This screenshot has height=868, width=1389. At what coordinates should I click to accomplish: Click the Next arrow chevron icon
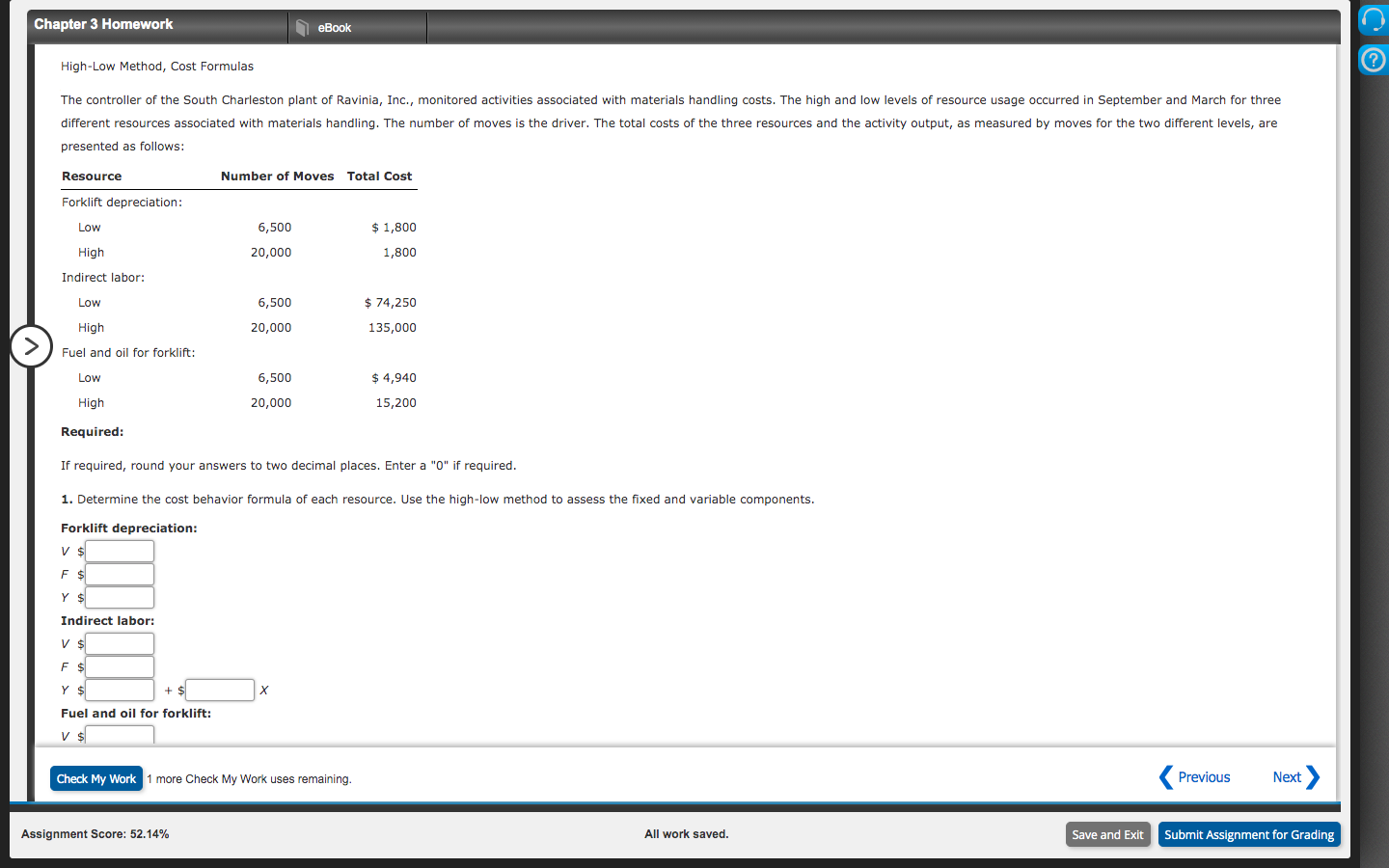1314,777
